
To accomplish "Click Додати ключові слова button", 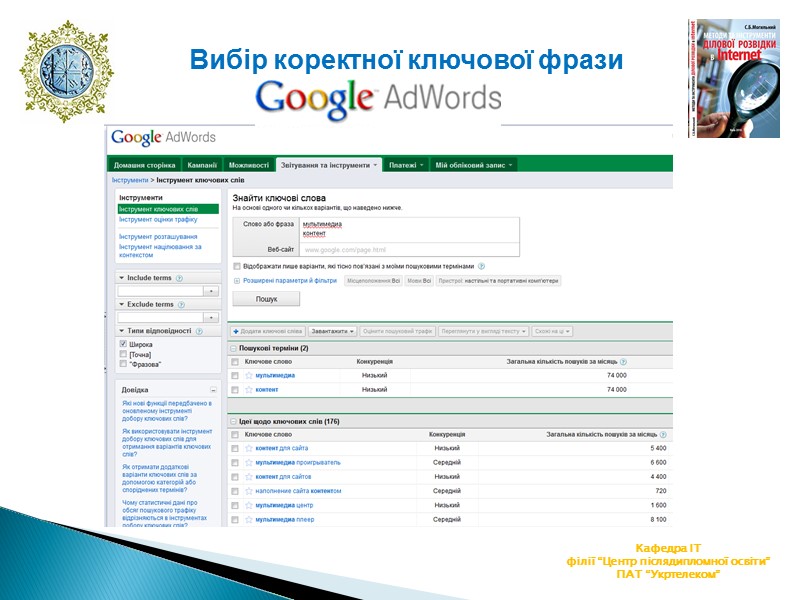I will point(268,332).
